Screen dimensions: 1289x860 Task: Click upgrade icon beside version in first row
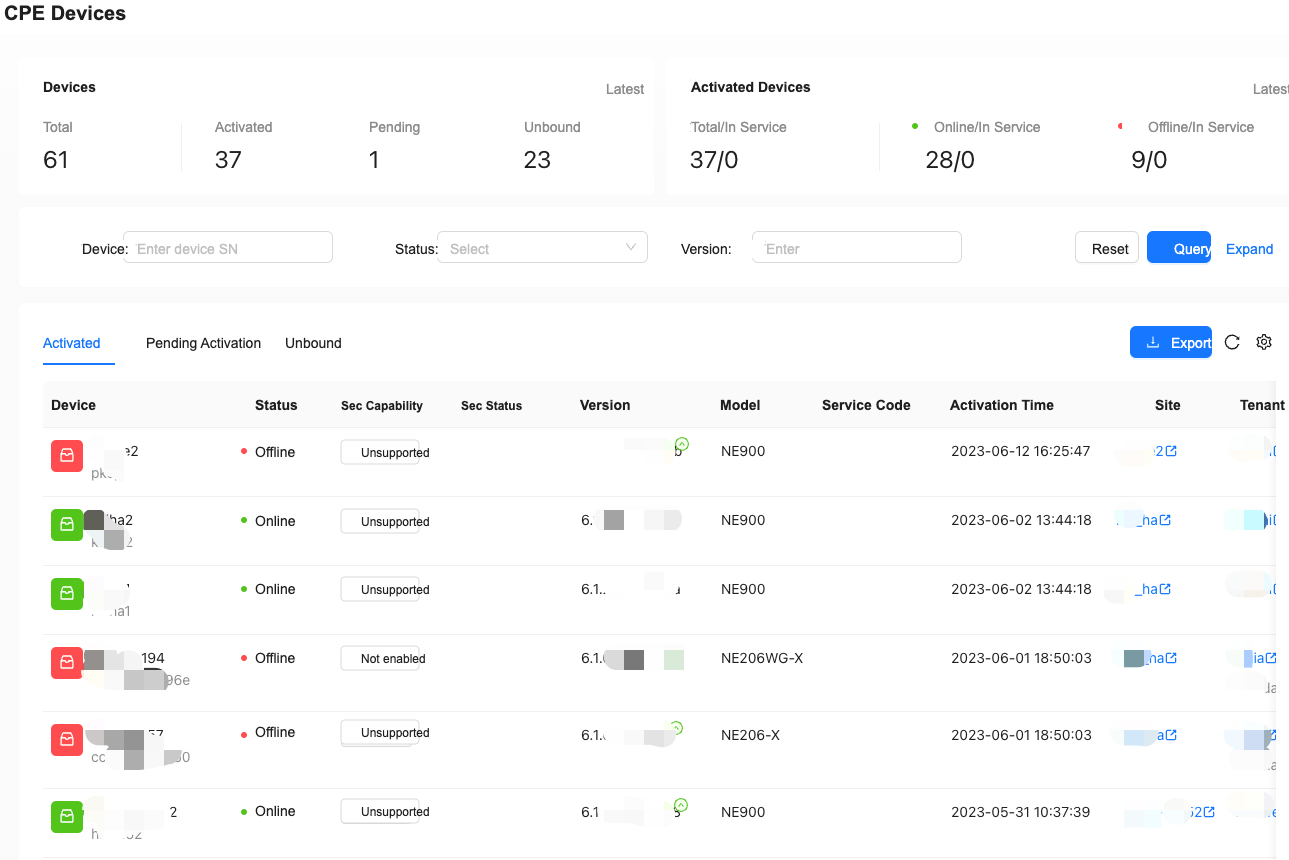(x=682, y=443)
